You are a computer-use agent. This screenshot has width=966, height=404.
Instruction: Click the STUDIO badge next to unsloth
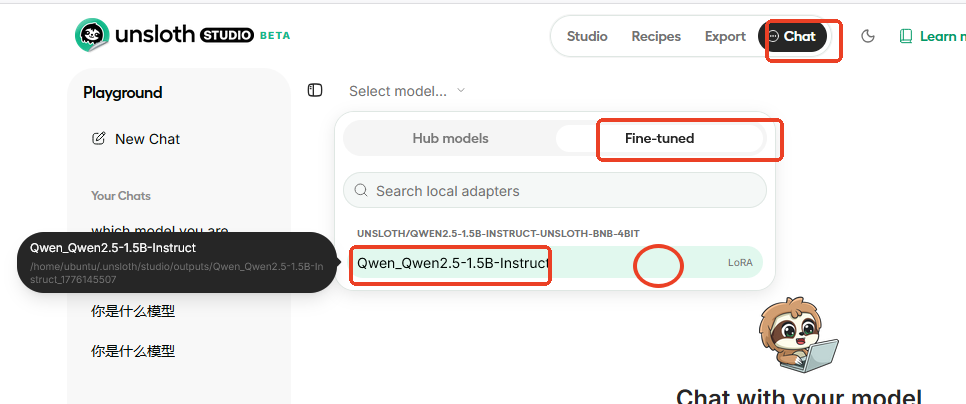[x=225, y=36]
